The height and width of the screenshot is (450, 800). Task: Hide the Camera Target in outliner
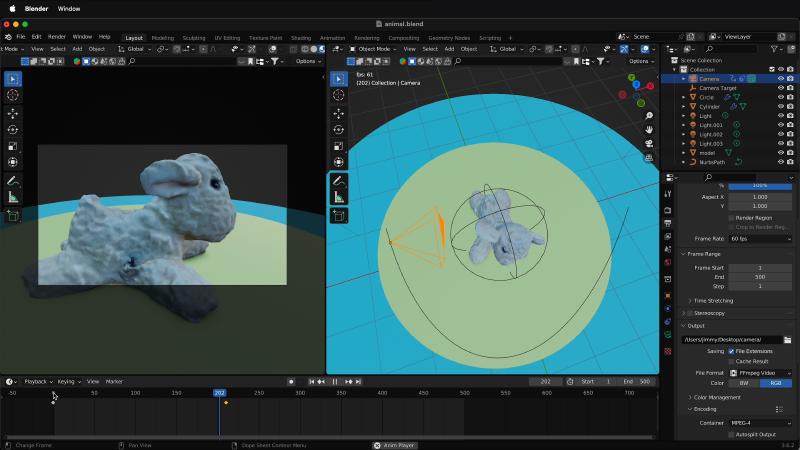(781, 88)
